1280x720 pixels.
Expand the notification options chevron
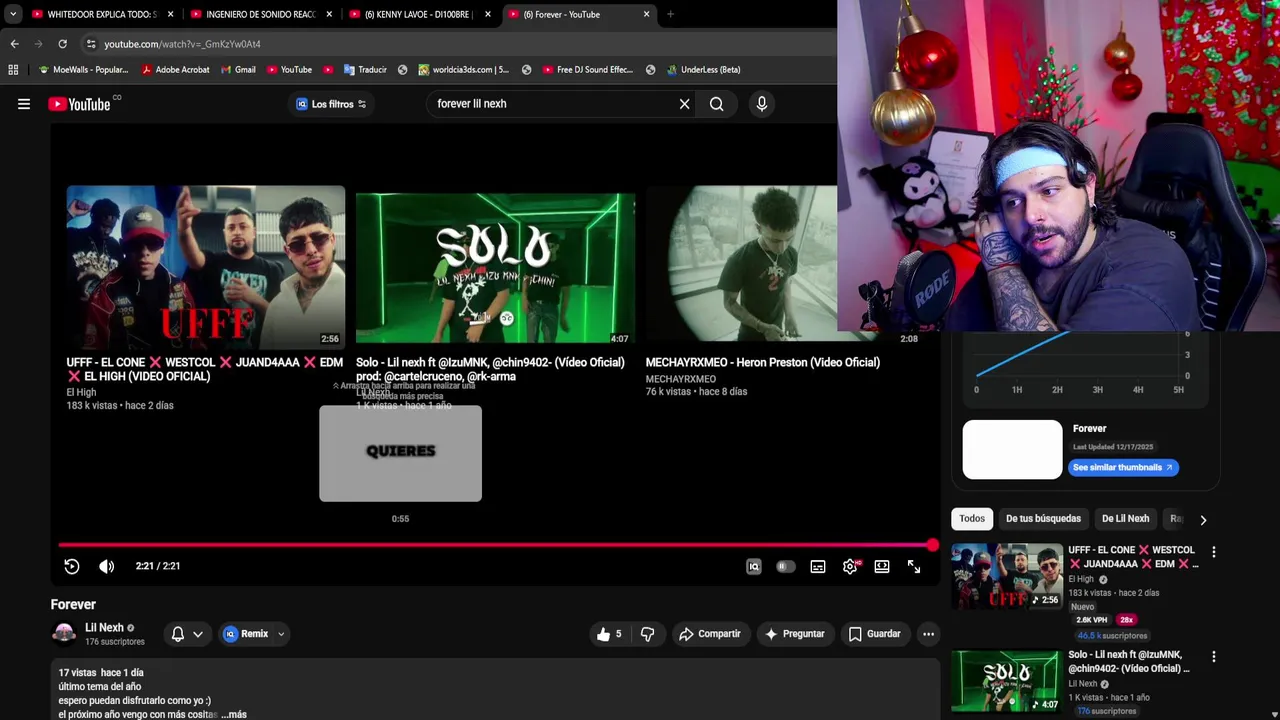click(x=198, y=634)
